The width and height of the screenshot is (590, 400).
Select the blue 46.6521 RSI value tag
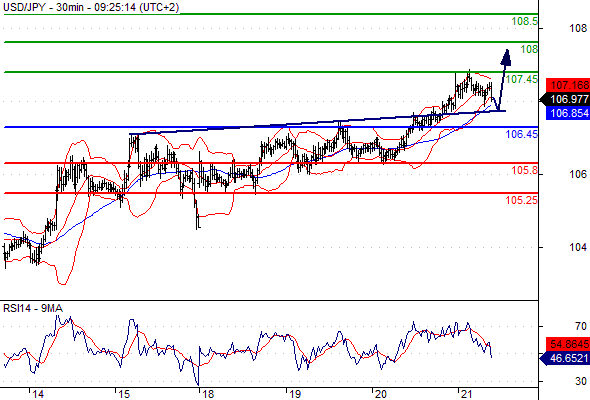565,358
